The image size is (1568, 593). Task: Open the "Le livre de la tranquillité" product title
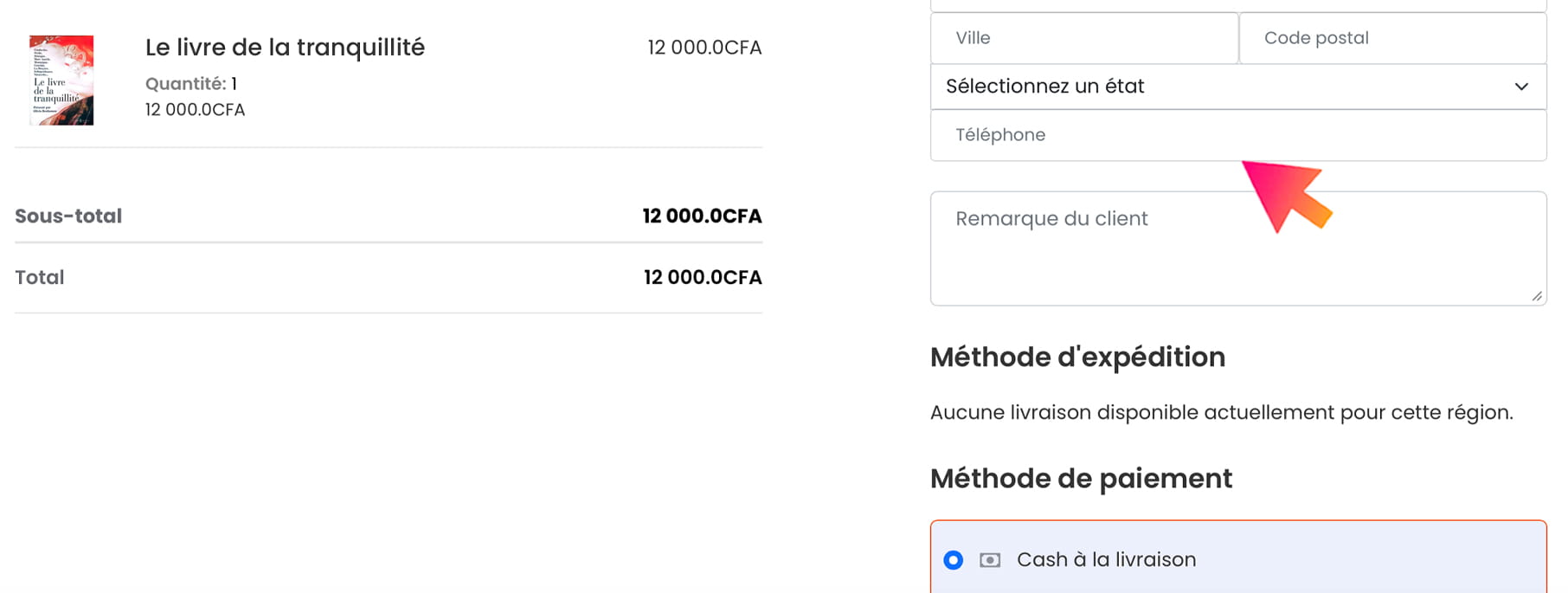[x=285, y=48]
